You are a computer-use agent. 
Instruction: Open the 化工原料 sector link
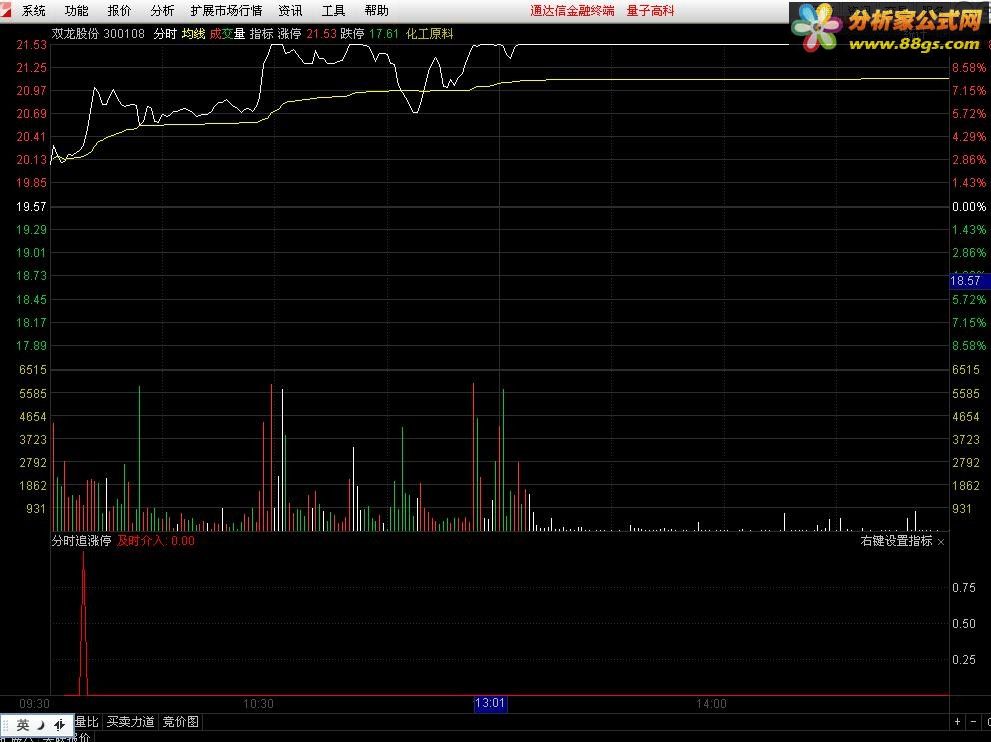430,34
